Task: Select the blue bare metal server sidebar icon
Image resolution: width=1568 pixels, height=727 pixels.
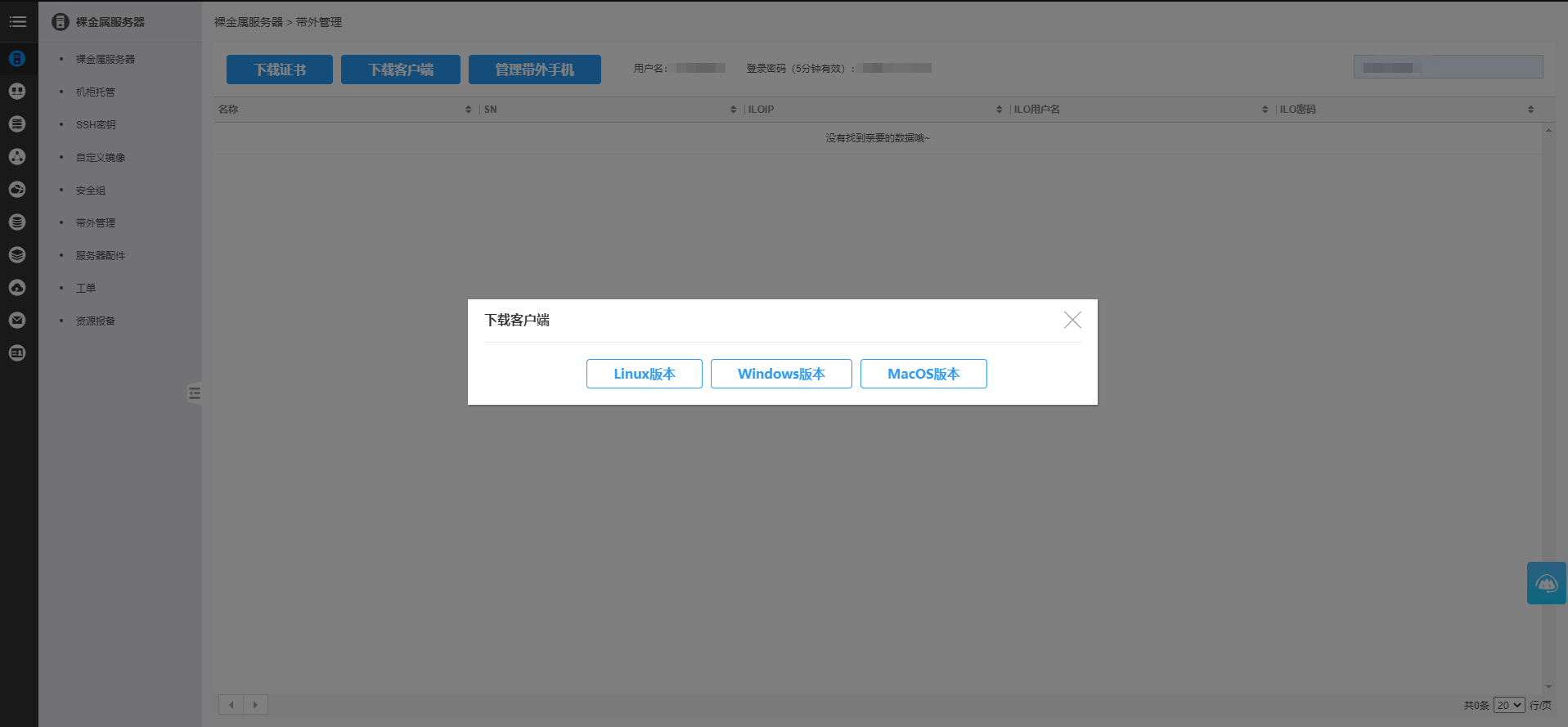Action: click(17, 59)
